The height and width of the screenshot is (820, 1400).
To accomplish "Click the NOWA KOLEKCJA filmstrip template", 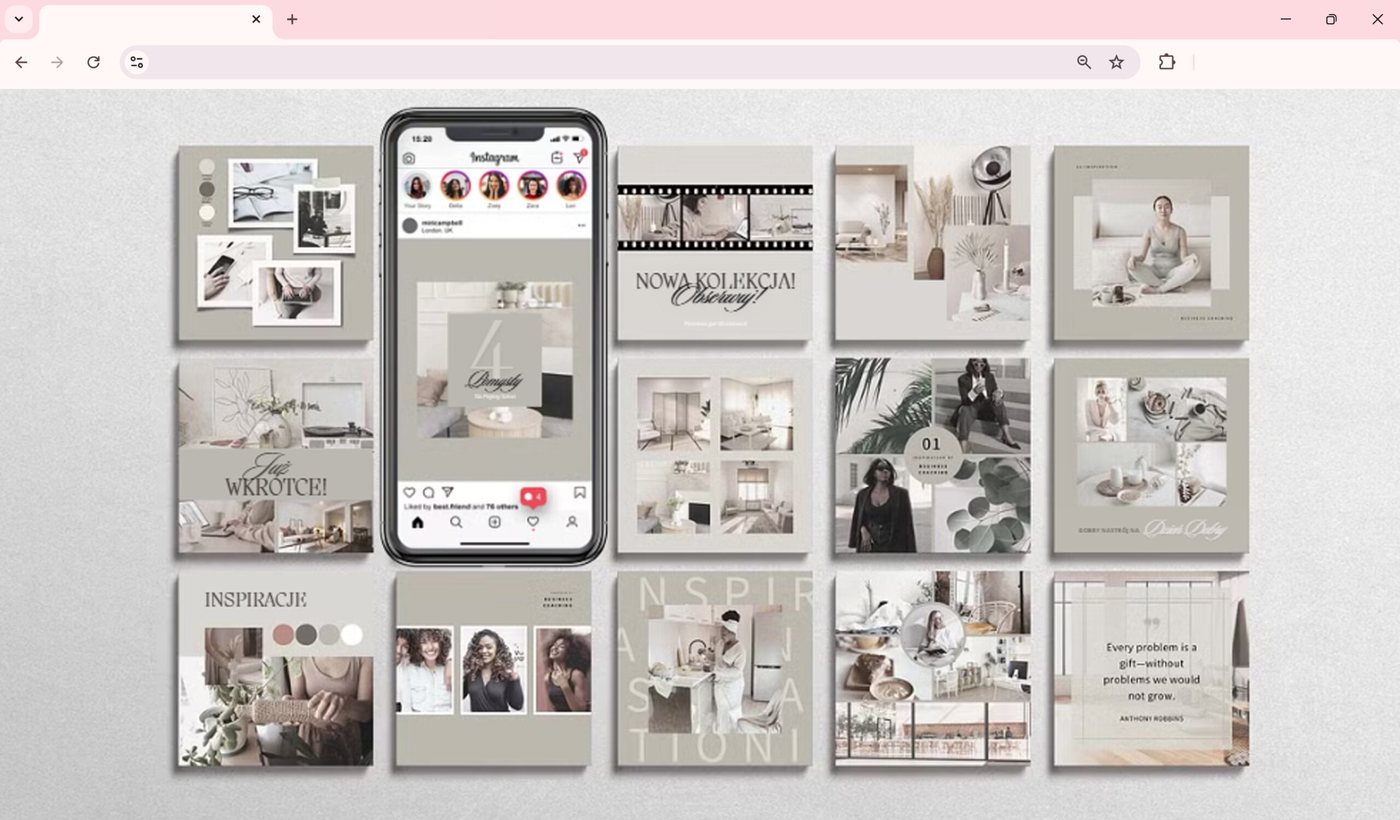I will pos(714,243).
